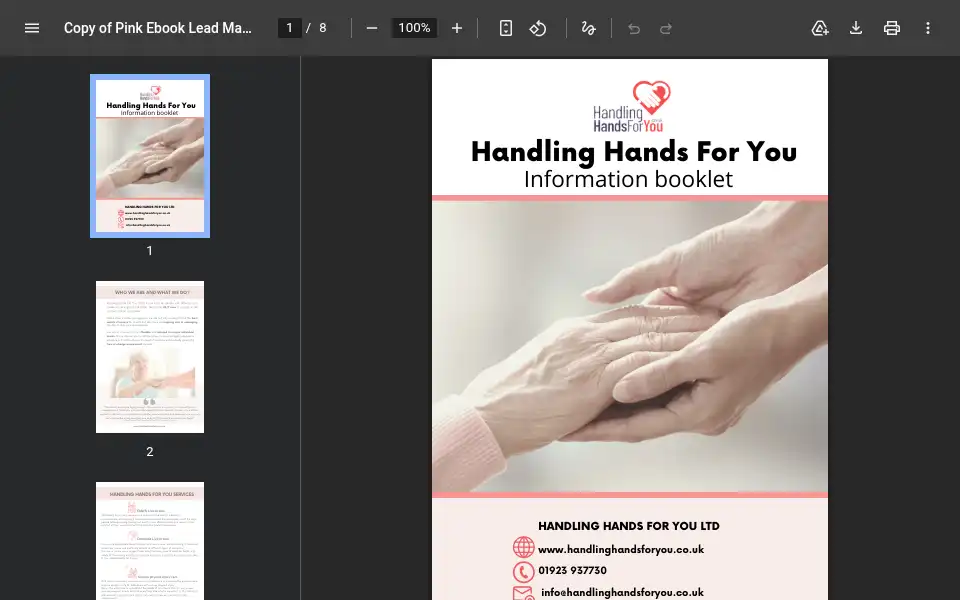Click the pink phone icon
The height and width of the screenshot is (600, 960).
click(x=523, y=572)
